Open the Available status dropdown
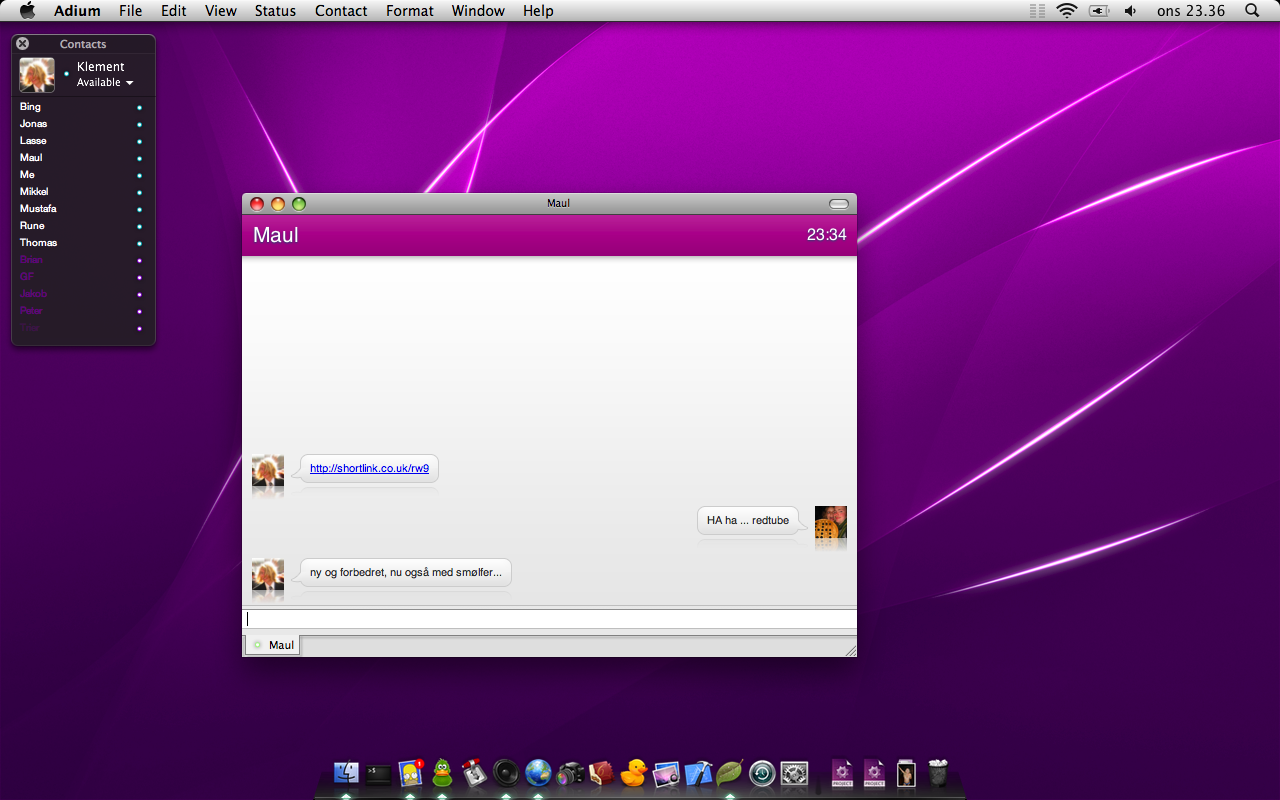1280x800 pixels. 105,83
